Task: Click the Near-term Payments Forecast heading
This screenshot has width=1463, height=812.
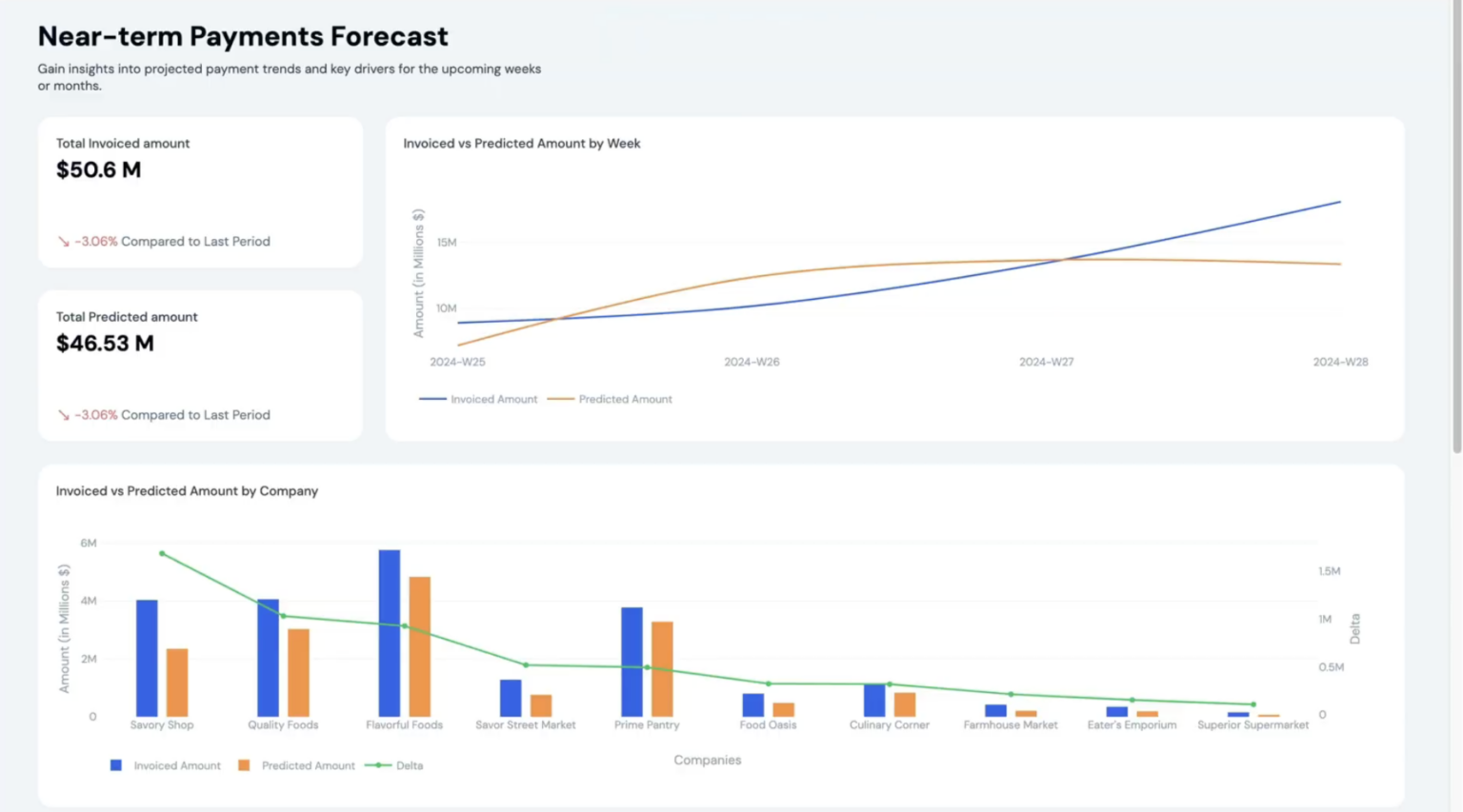Action: (x=242, y=36)
